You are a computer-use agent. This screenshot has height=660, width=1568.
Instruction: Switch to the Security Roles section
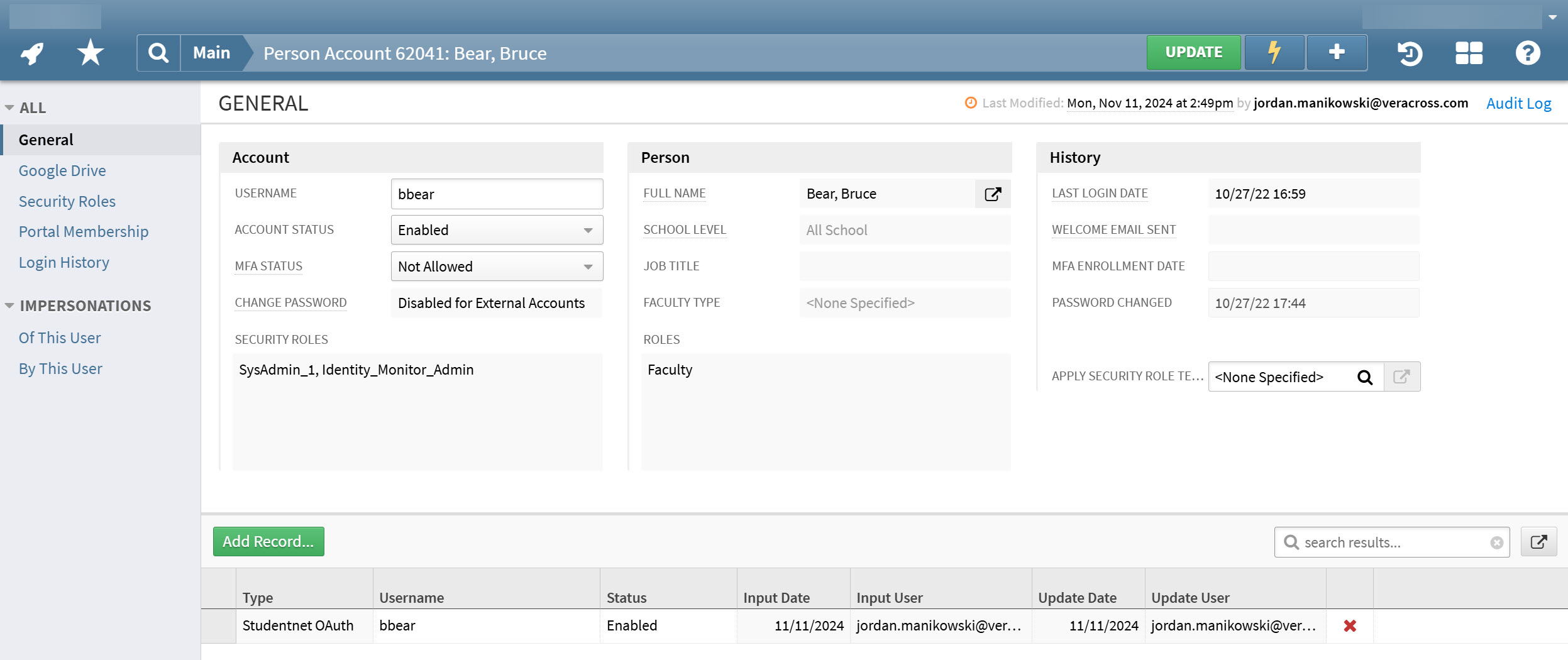[x=67, y=201]
